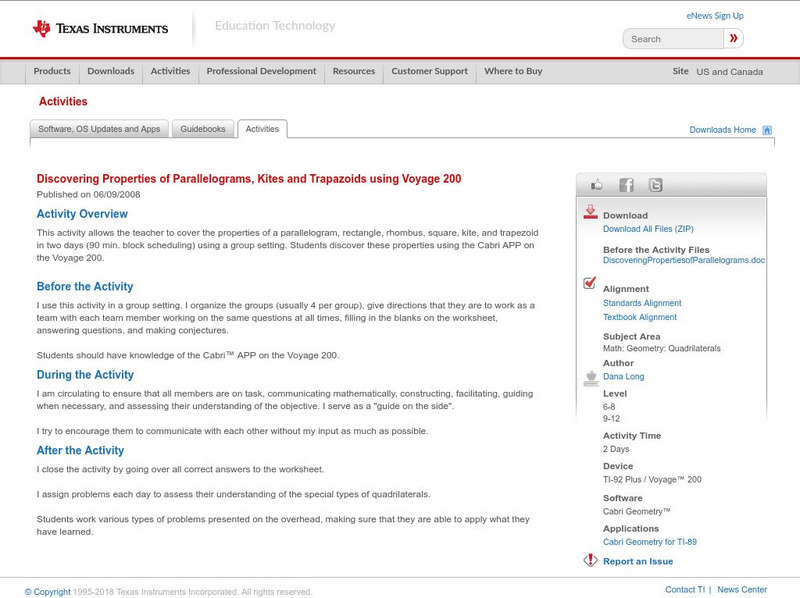Image resolution: width=800 pixels, height=598 pixels.
Task: Click the After the Activity heading
Action: click(80, 451)
